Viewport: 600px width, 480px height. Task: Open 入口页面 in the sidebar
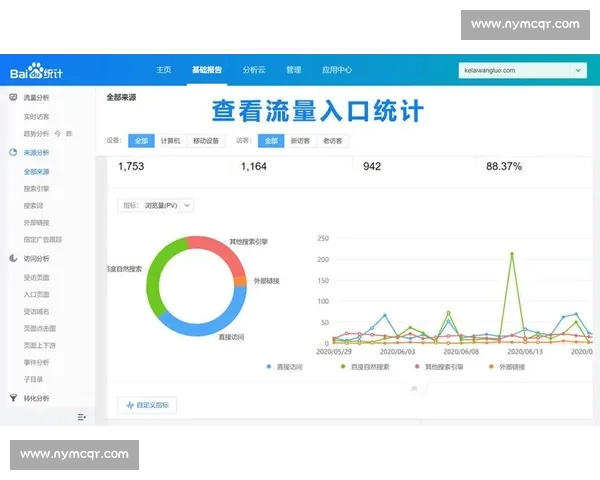(x=36, y=294)
